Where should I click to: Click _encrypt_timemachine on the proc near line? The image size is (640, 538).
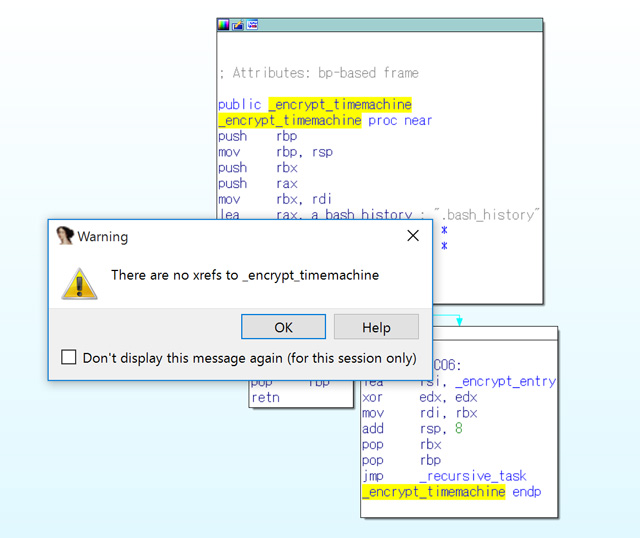(x=289, y=120)
